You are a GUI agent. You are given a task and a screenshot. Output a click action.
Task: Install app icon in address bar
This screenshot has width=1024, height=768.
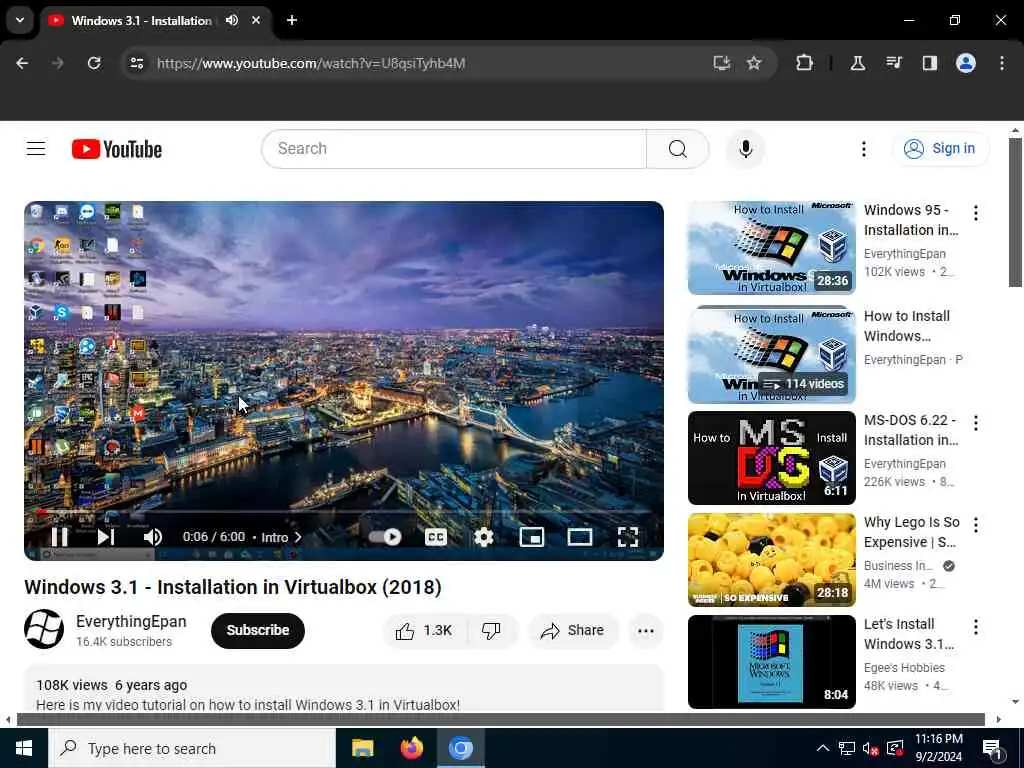pos(721,63)
